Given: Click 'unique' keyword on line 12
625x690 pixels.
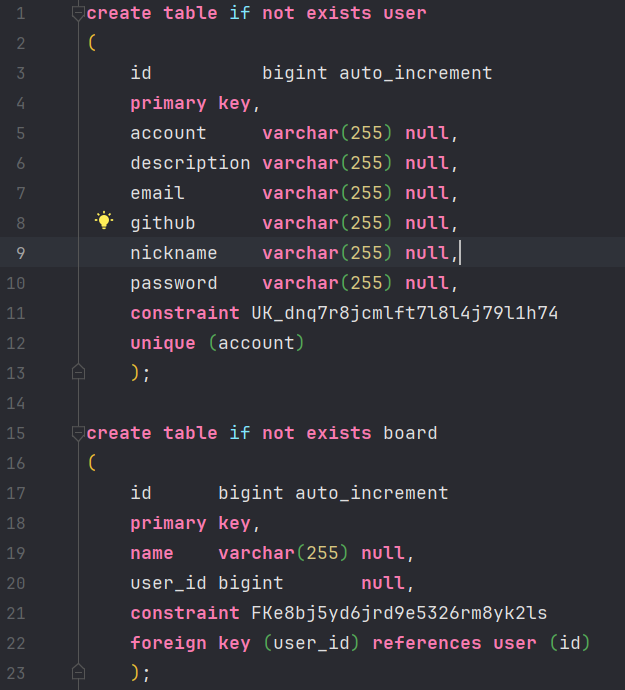Looking at the screenshot, I should click(x=163, y=343).
